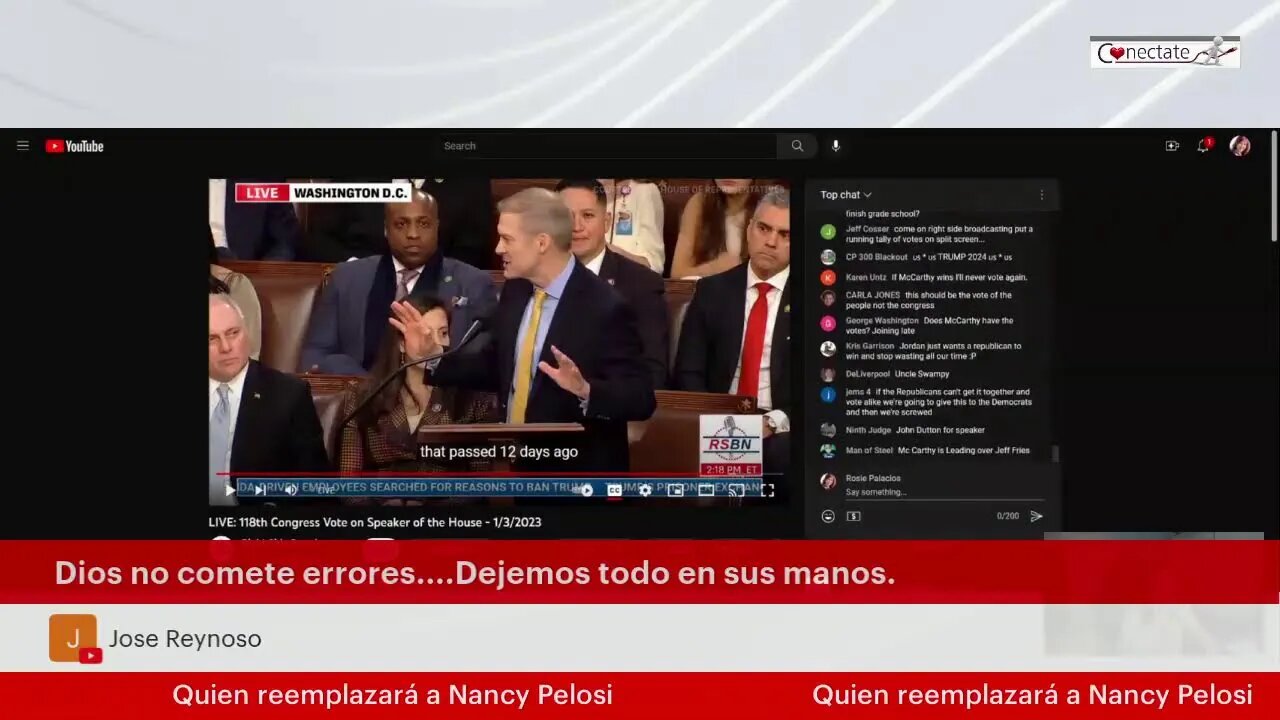
Task: Go to YouTube home via logo
Action: pos(74,146)
